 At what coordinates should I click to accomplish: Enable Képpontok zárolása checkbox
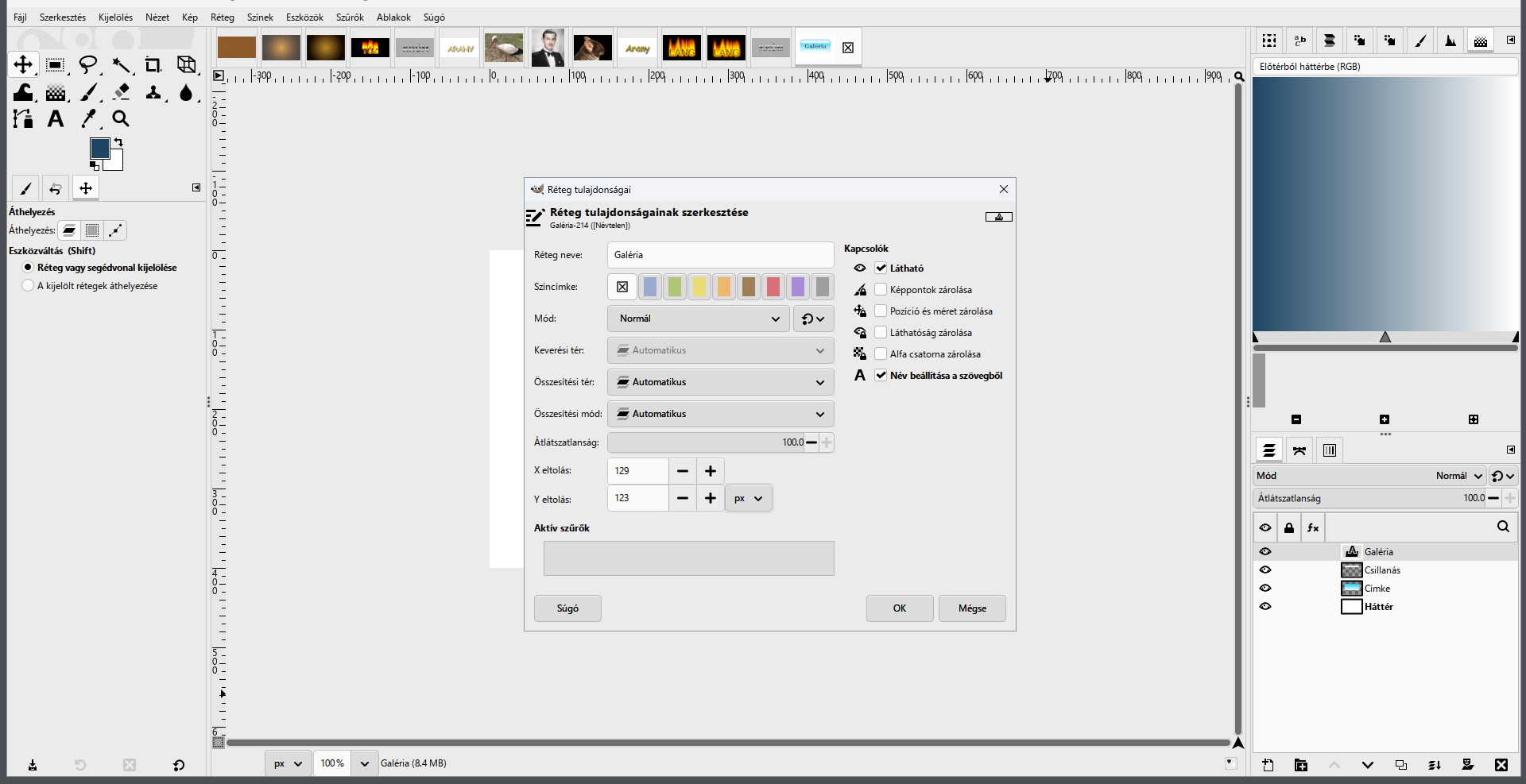(881, 290)
